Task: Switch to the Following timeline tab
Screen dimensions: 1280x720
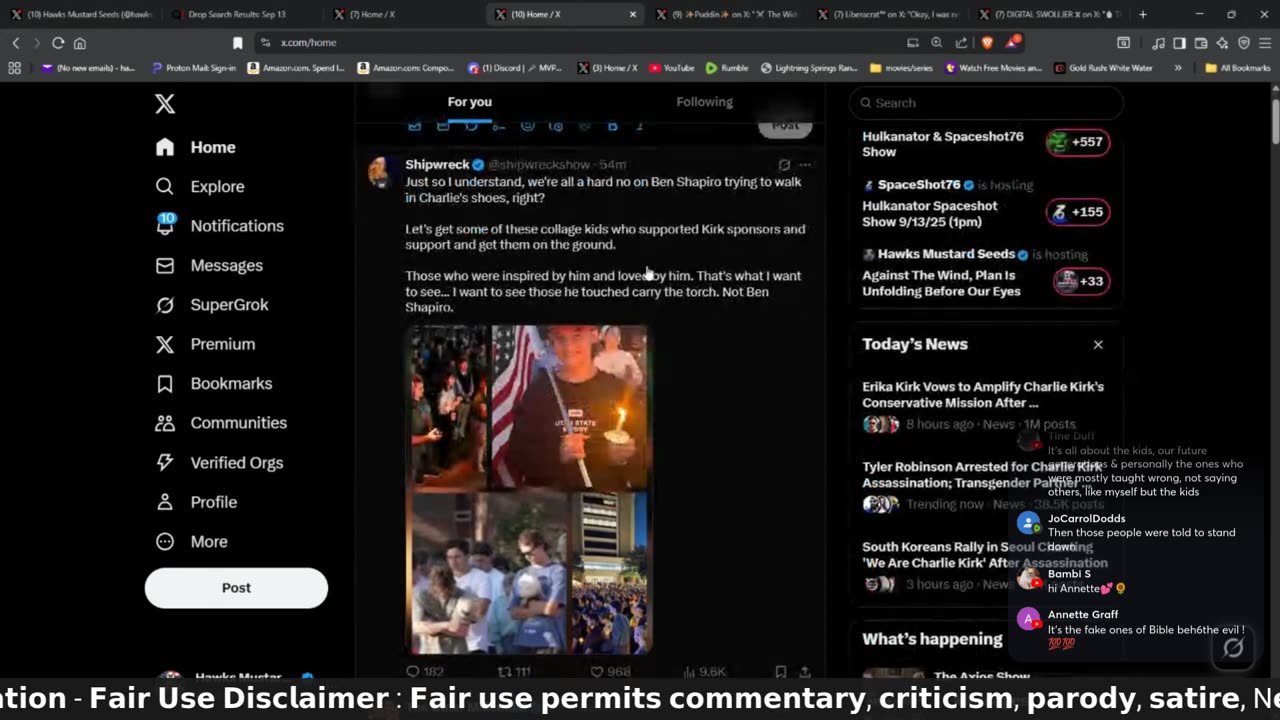Action: pyautogui.click(x=704, y=102)
